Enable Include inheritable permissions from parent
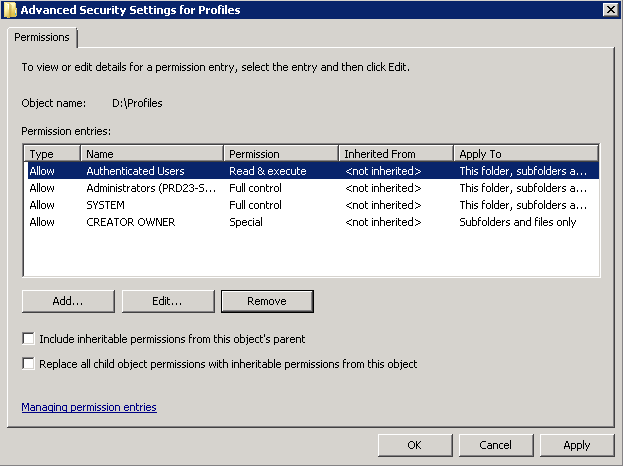 click(29, 339)
